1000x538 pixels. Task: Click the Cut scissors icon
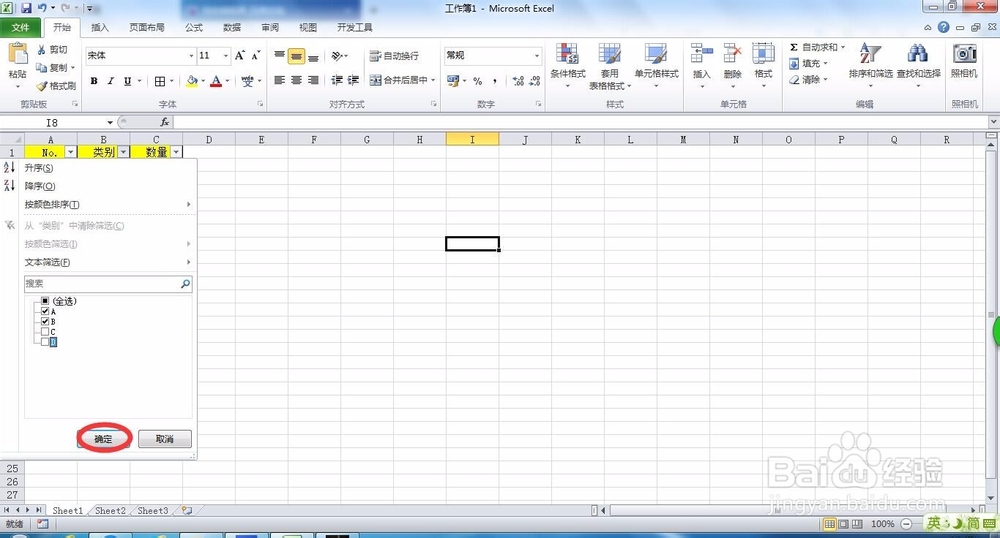(x=41, y=50)
